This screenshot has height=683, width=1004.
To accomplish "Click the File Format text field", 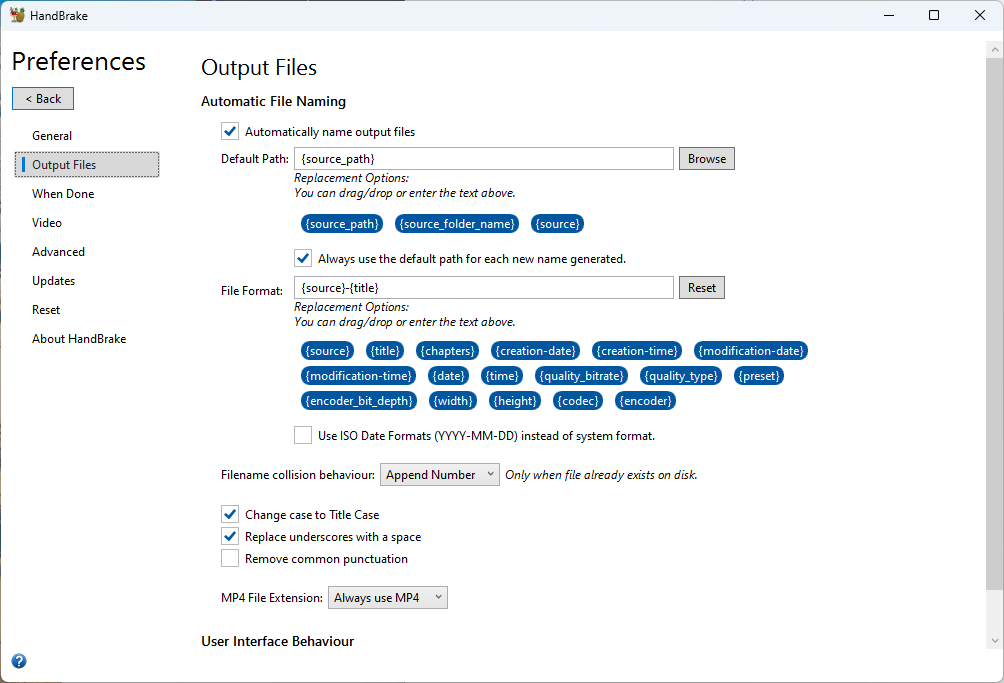I will 483,288.
